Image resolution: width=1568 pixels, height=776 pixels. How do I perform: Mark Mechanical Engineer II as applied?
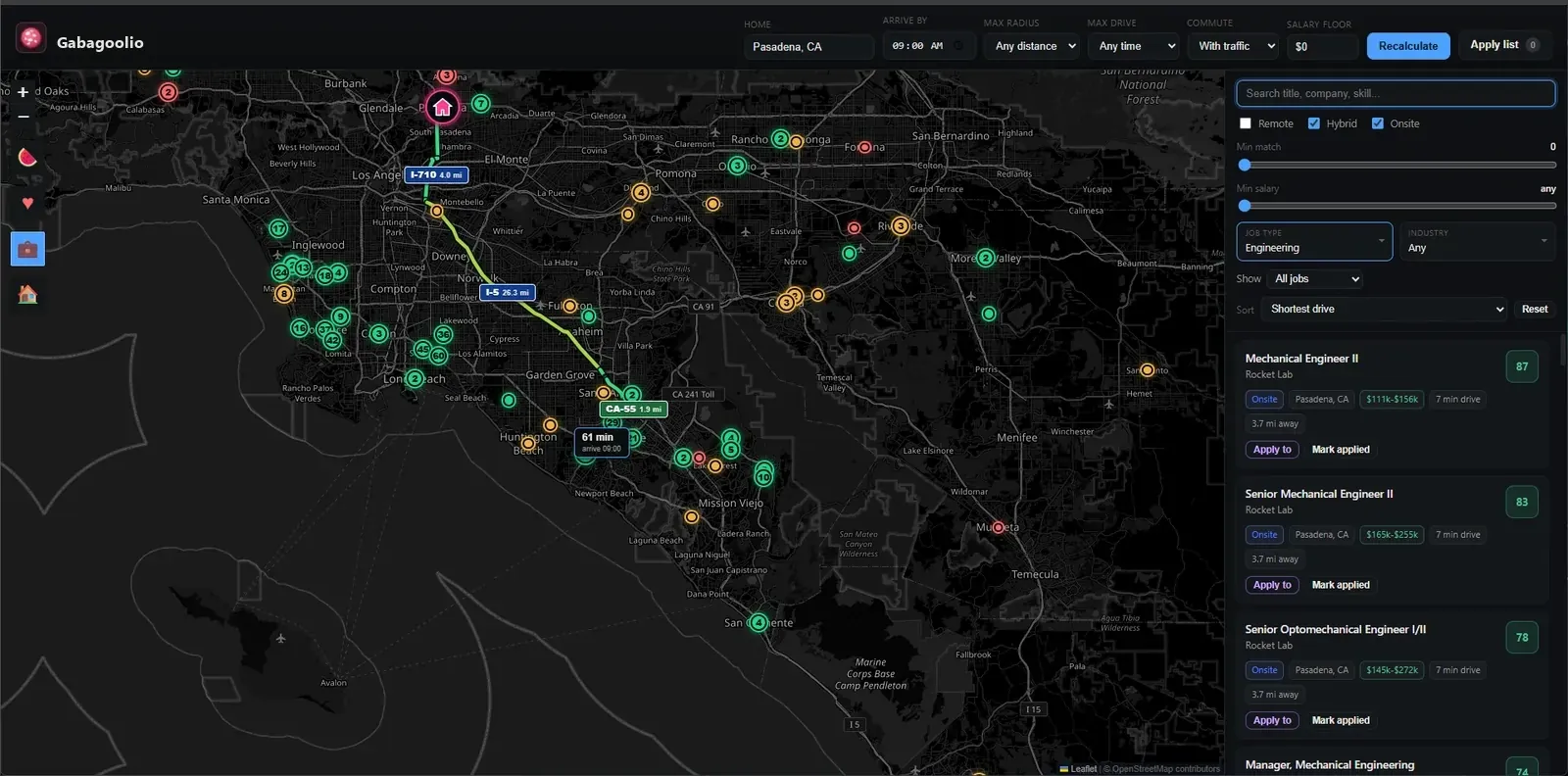[1341, 450]
